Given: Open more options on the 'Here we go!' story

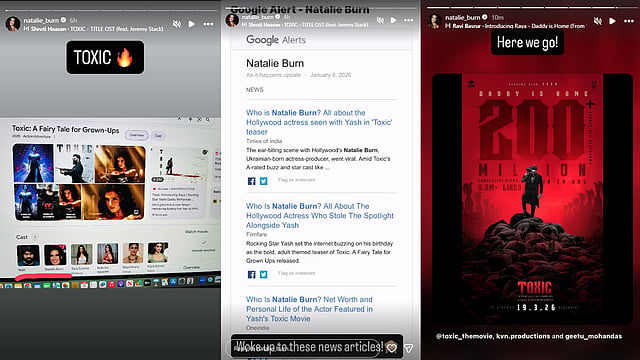Looking at the screenshot, I should click(x=629, y=21).
